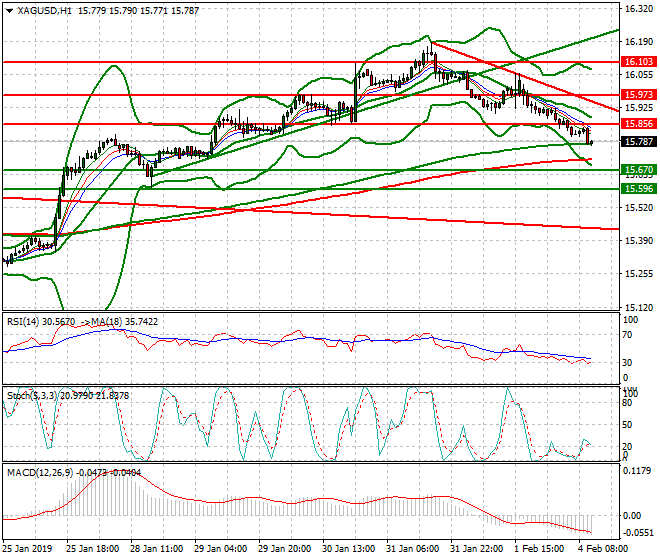Select the 16.190 price scale value
The width and height of the screenshot is (660, 560).
coord(639,42)
